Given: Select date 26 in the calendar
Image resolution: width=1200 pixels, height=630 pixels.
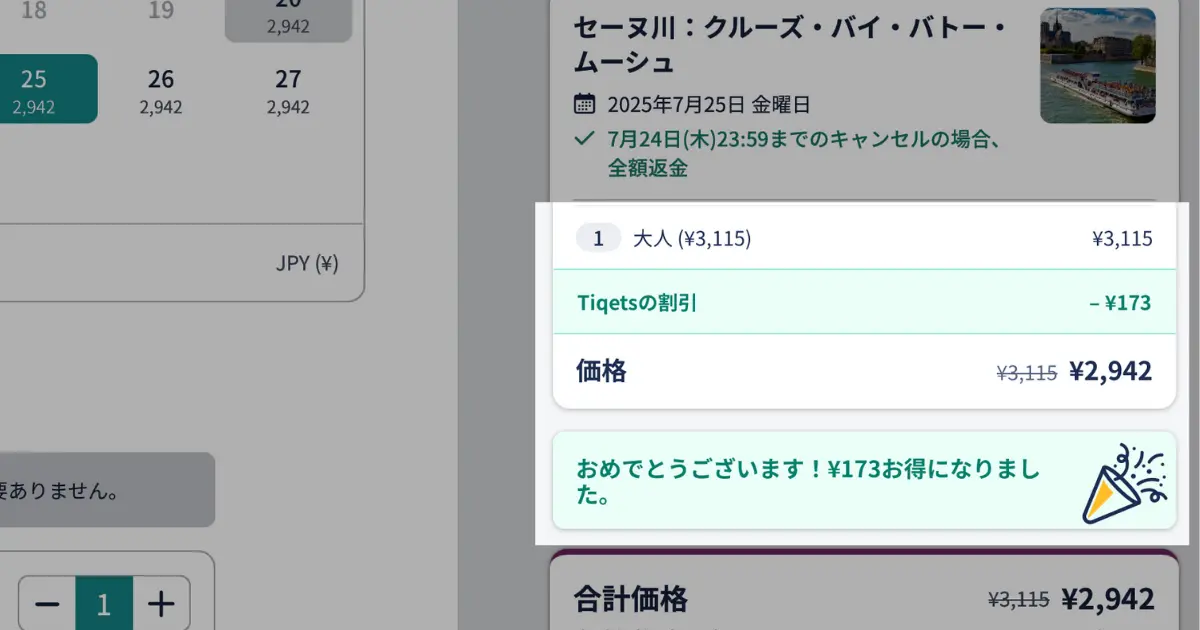Looking at the screenshot, I should [x=161, y=89].
